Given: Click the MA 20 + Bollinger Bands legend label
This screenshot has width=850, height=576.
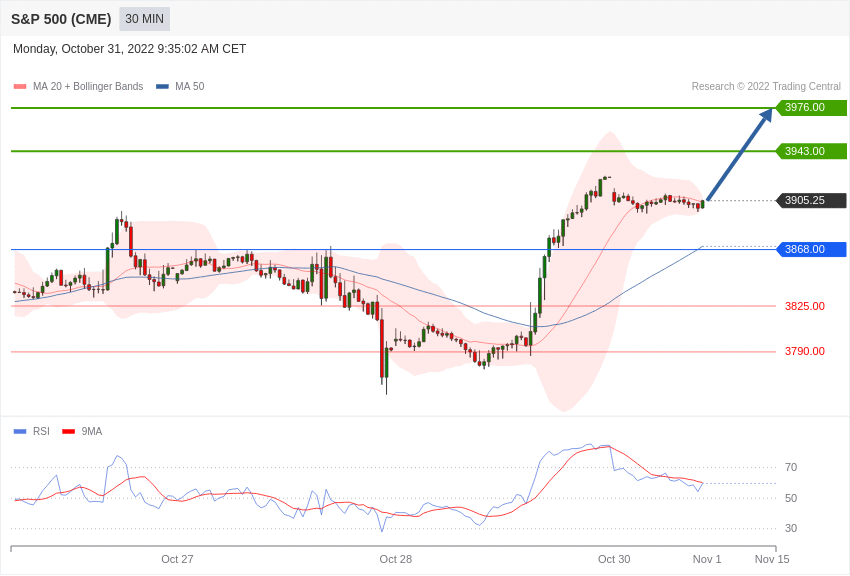Looking at the screenshot, I should click(x=88, y=86).
